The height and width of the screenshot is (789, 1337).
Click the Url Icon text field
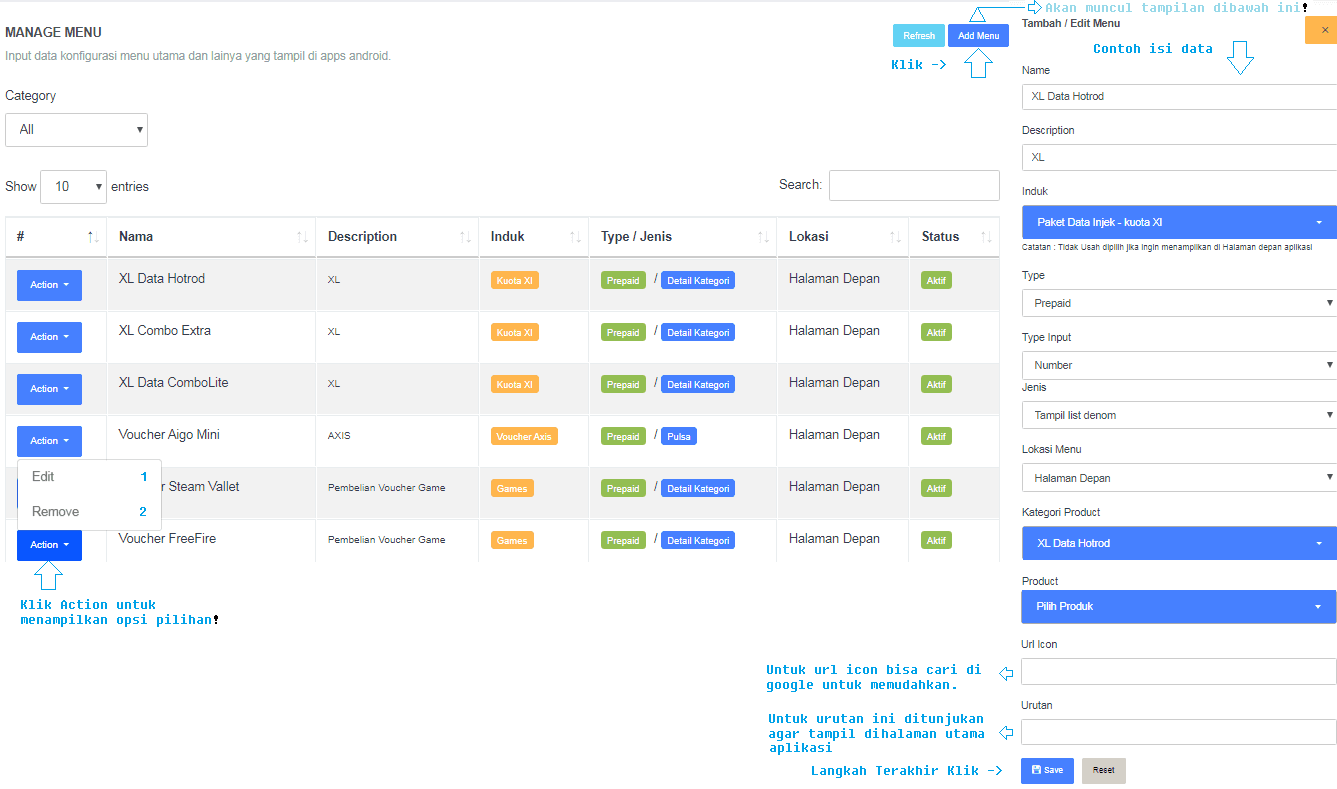(x=1178, y=671)
